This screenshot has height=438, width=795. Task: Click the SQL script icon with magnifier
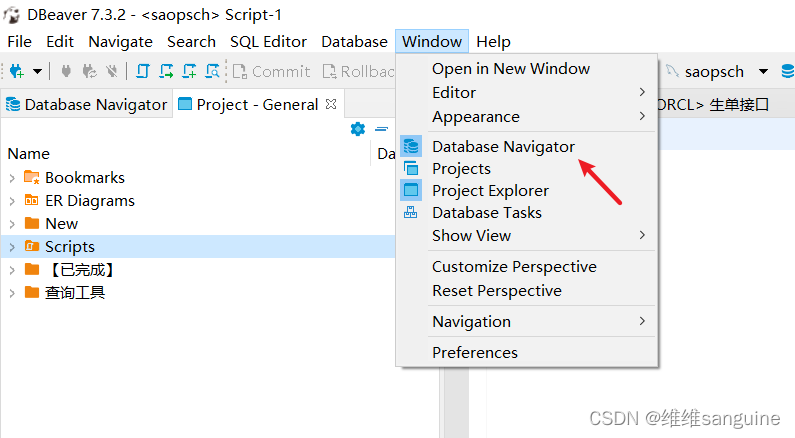point(212,71)
